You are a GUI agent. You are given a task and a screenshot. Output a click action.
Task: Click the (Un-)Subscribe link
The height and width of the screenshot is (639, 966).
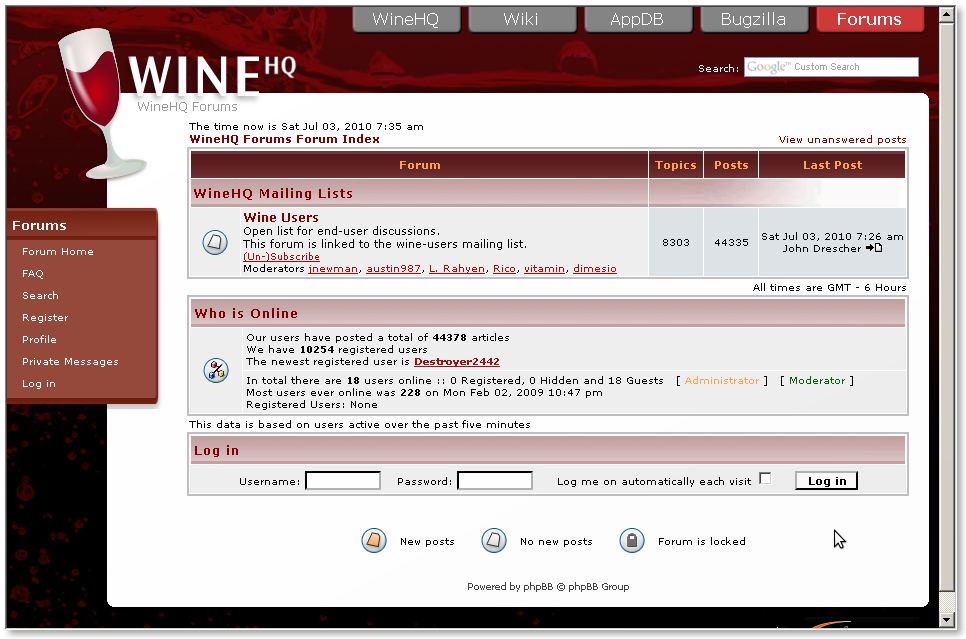click(282, 256)
